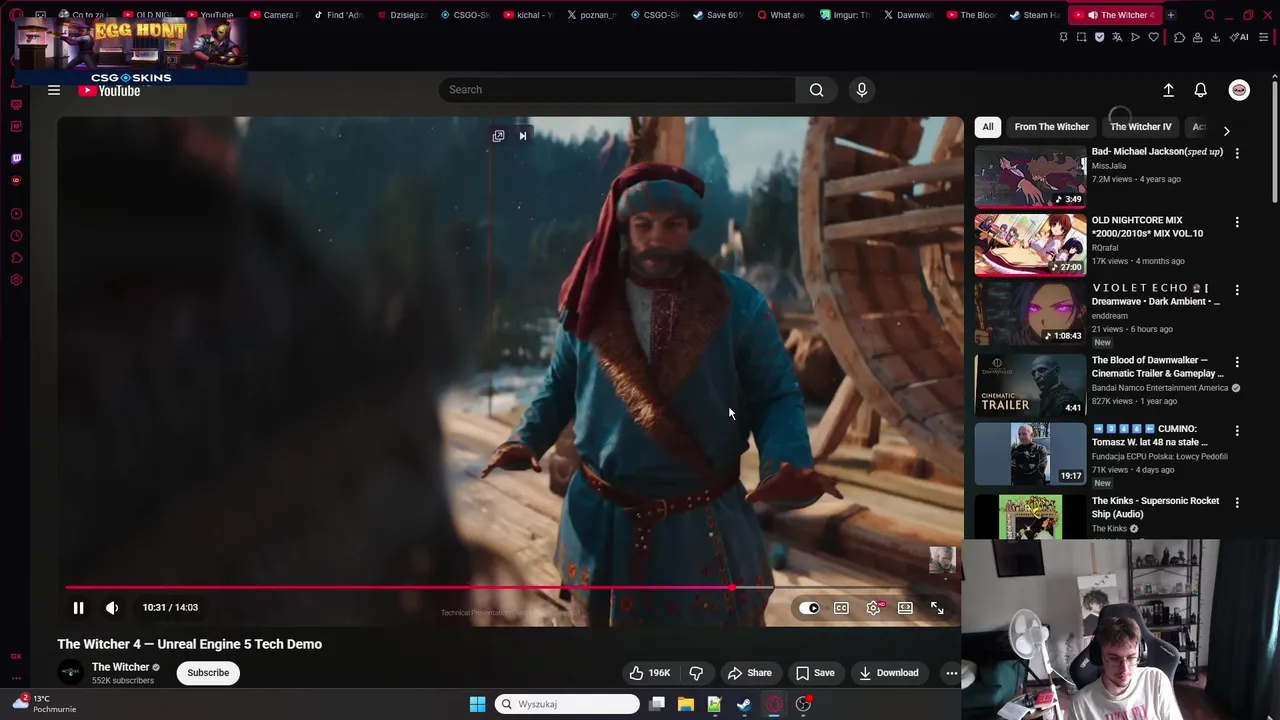Open the Twitch icon in browser sidebar
This screenshot has width=1280, height=720.
click(x=16, y=158)
